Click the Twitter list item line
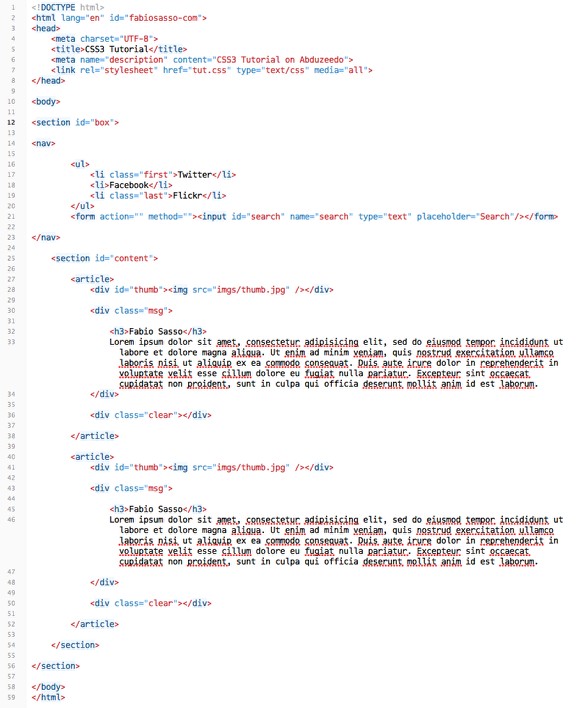Image resolution: width=580 pixels, height=708 pixels. 163,175
